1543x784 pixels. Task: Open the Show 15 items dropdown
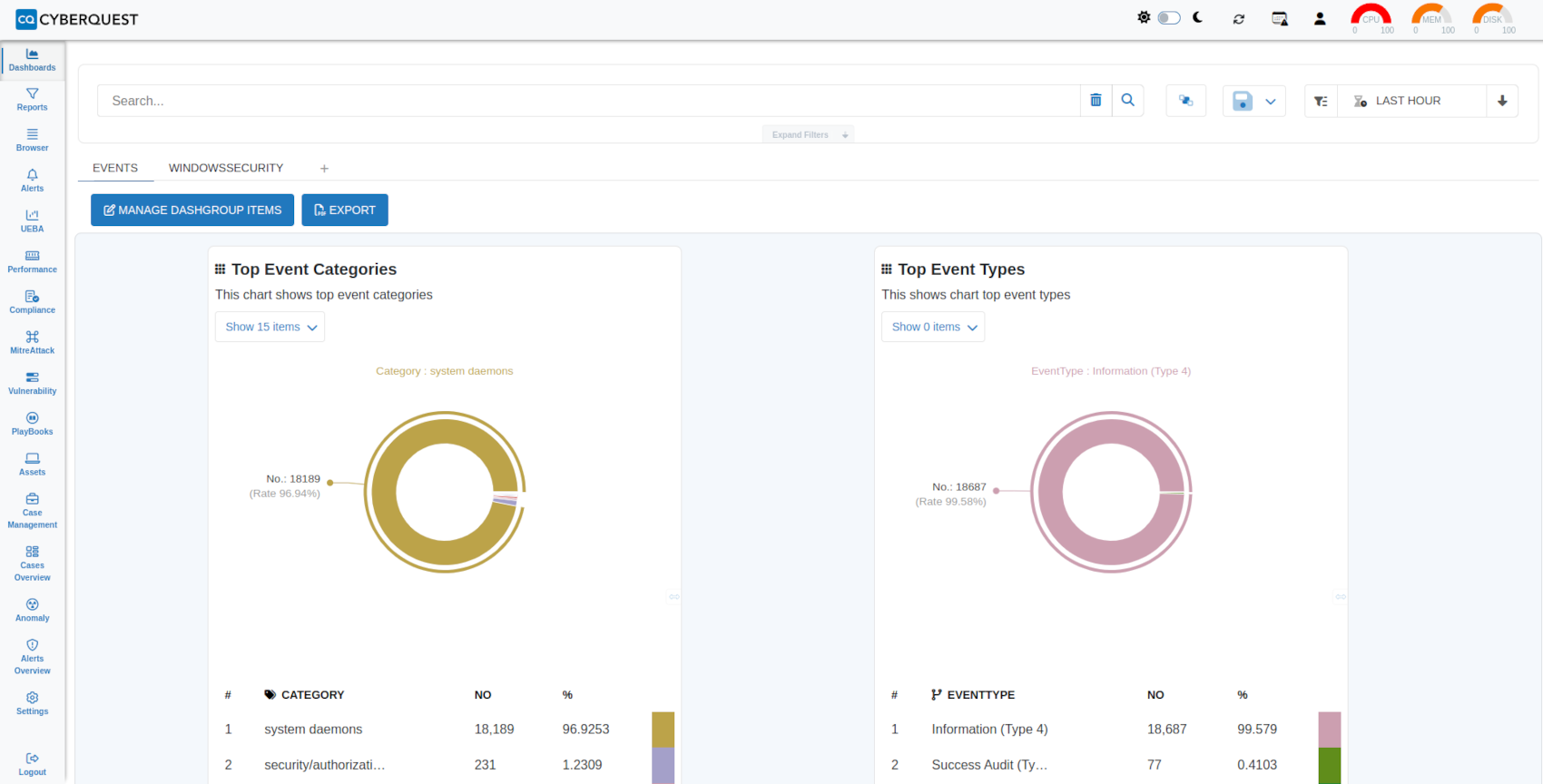coord(270,327)
